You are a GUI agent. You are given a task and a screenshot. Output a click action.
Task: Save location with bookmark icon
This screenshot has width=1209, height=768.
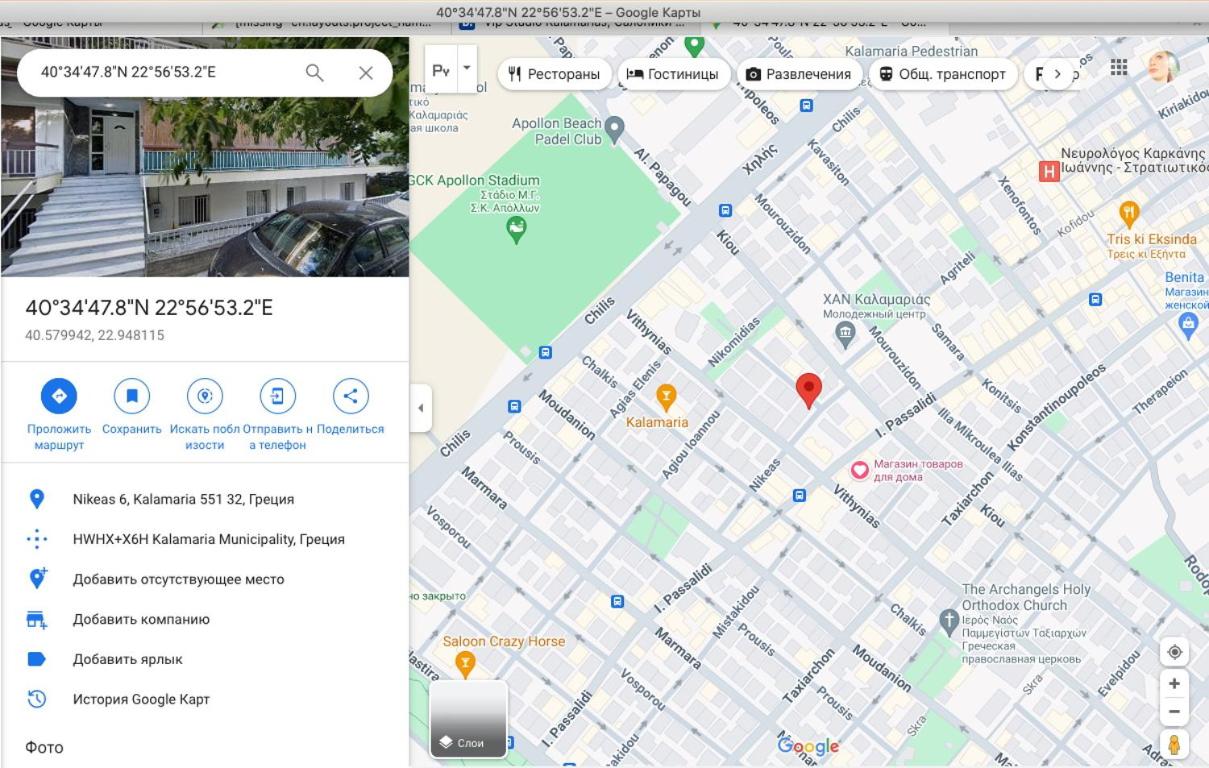[131, 396]
